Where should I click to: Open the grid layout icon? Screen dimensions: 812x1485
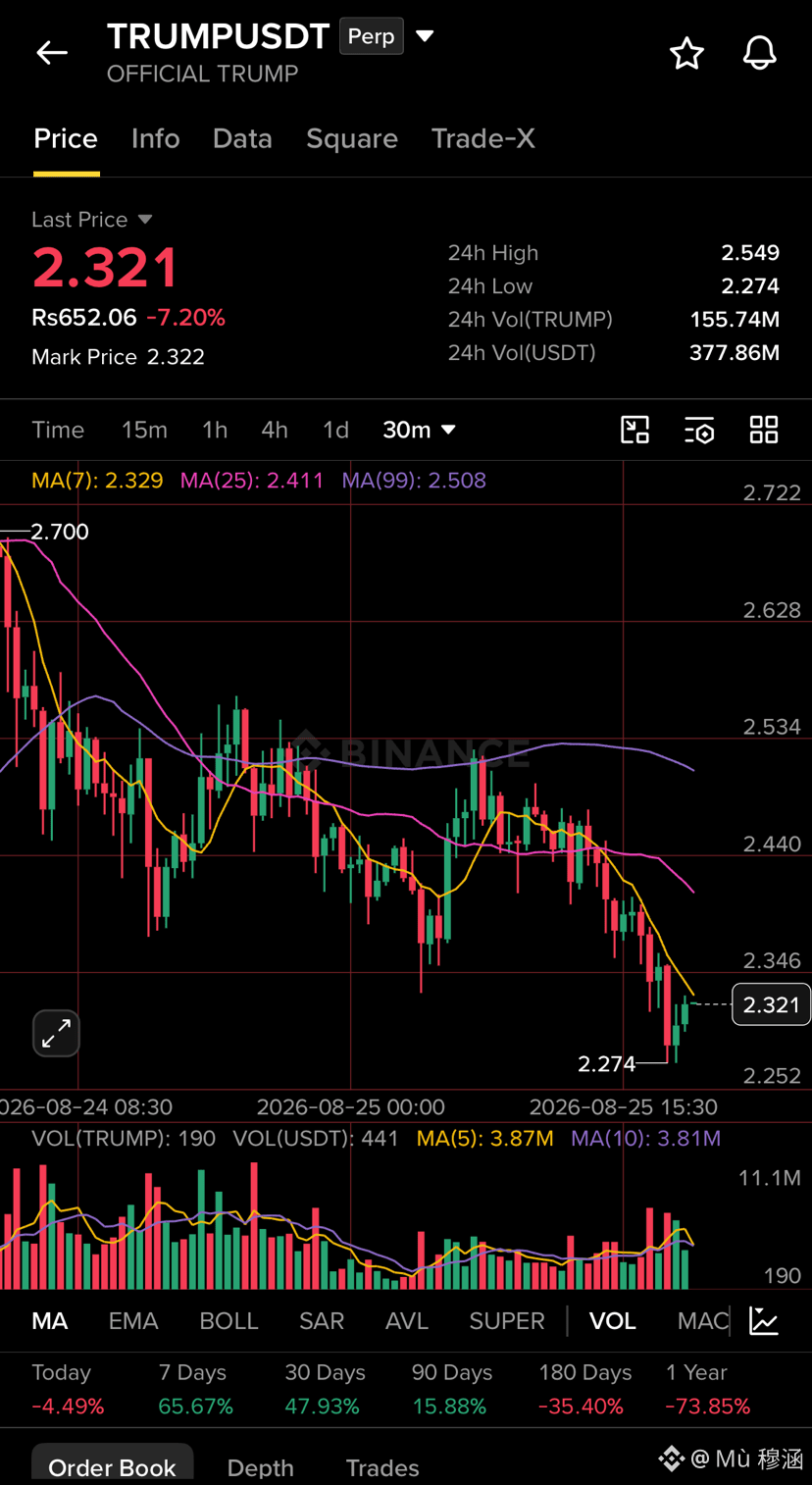click(764, 430)
